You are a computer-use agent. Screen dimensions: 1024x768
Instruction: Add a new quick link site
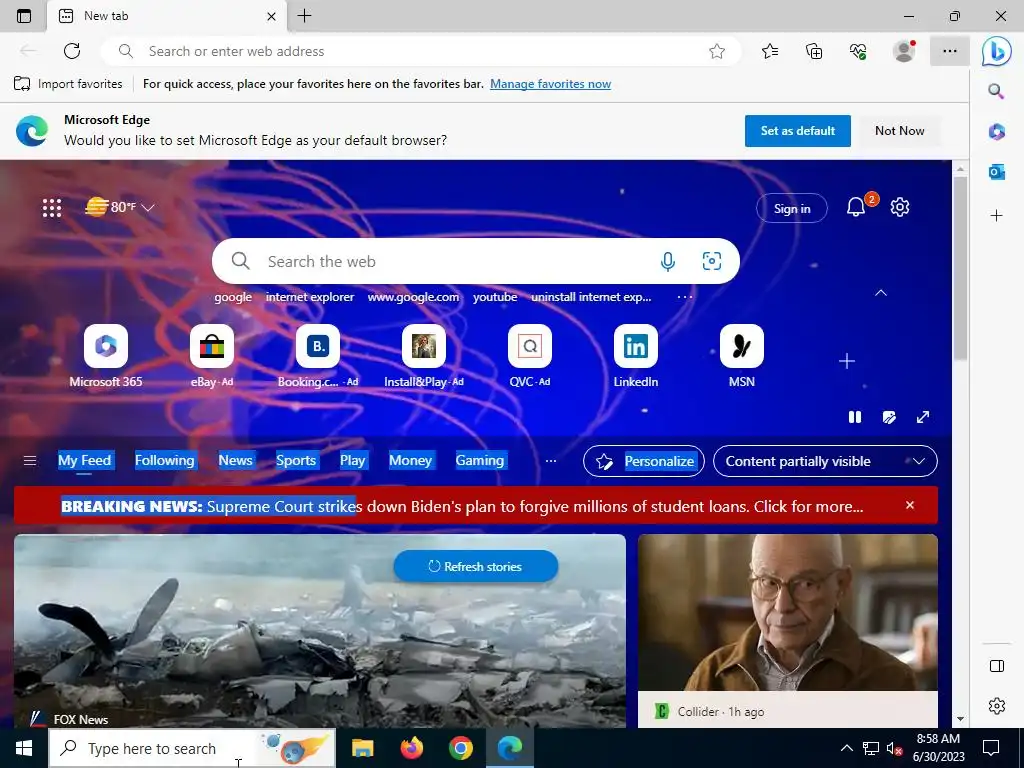(847, 361)
